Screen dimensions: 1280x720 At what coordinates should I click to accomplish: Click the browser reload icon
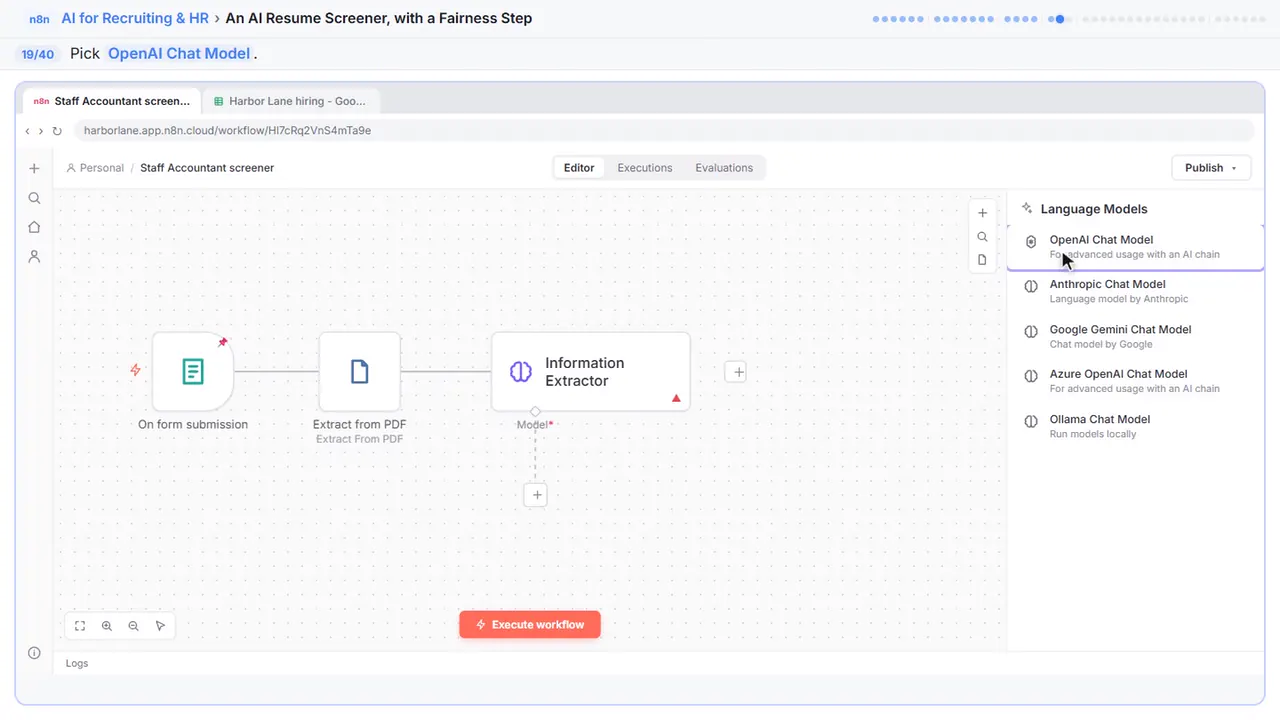(x=57, y=131)
